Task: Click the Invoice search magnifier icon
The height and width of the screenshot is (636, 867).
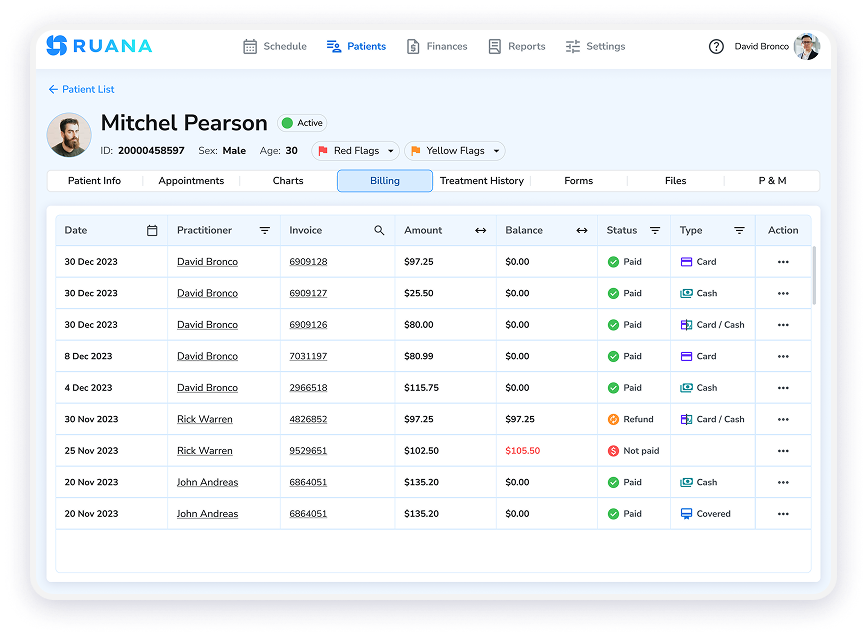Action: (x=379, y=230)
